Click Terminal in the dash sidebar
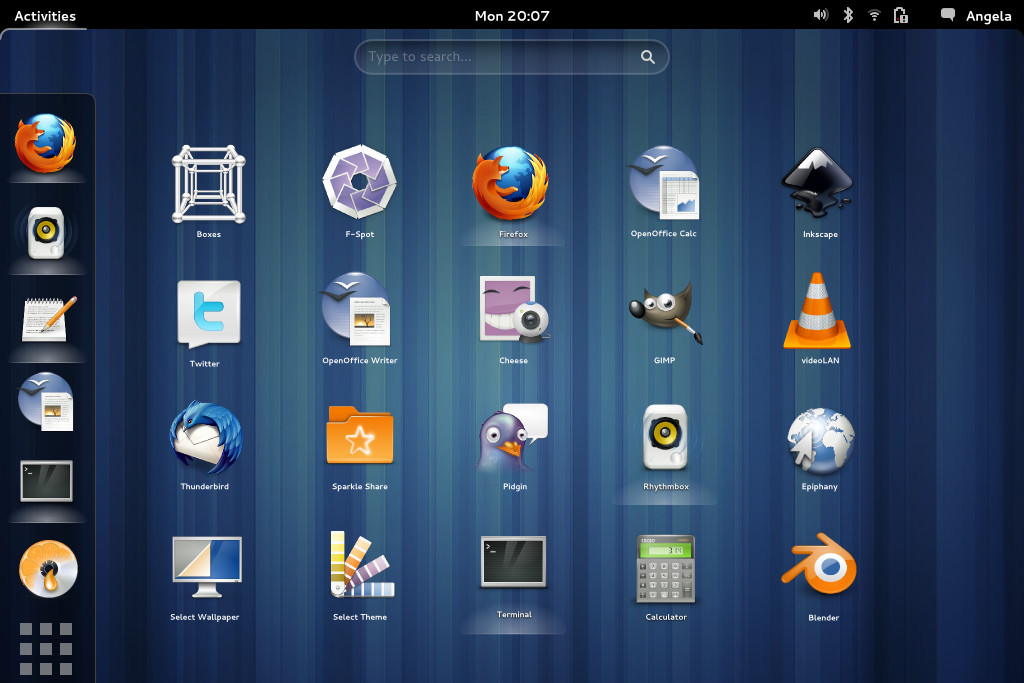 click(46, 481)
